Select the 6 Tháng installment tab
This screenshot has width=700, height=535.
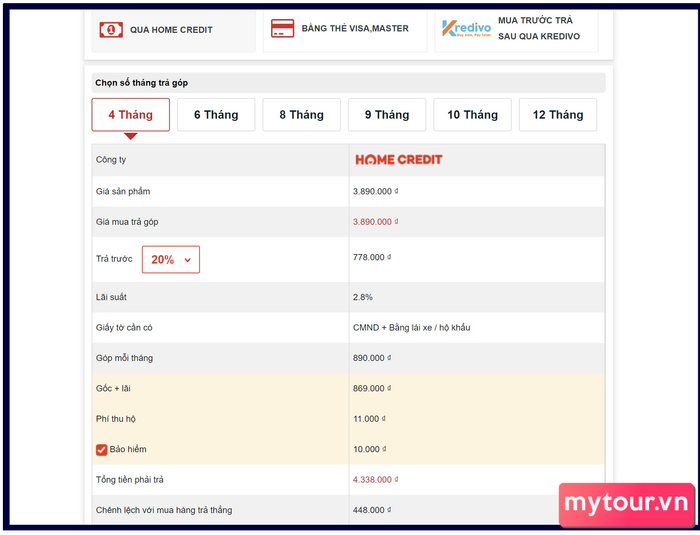[x=216, y=115]
